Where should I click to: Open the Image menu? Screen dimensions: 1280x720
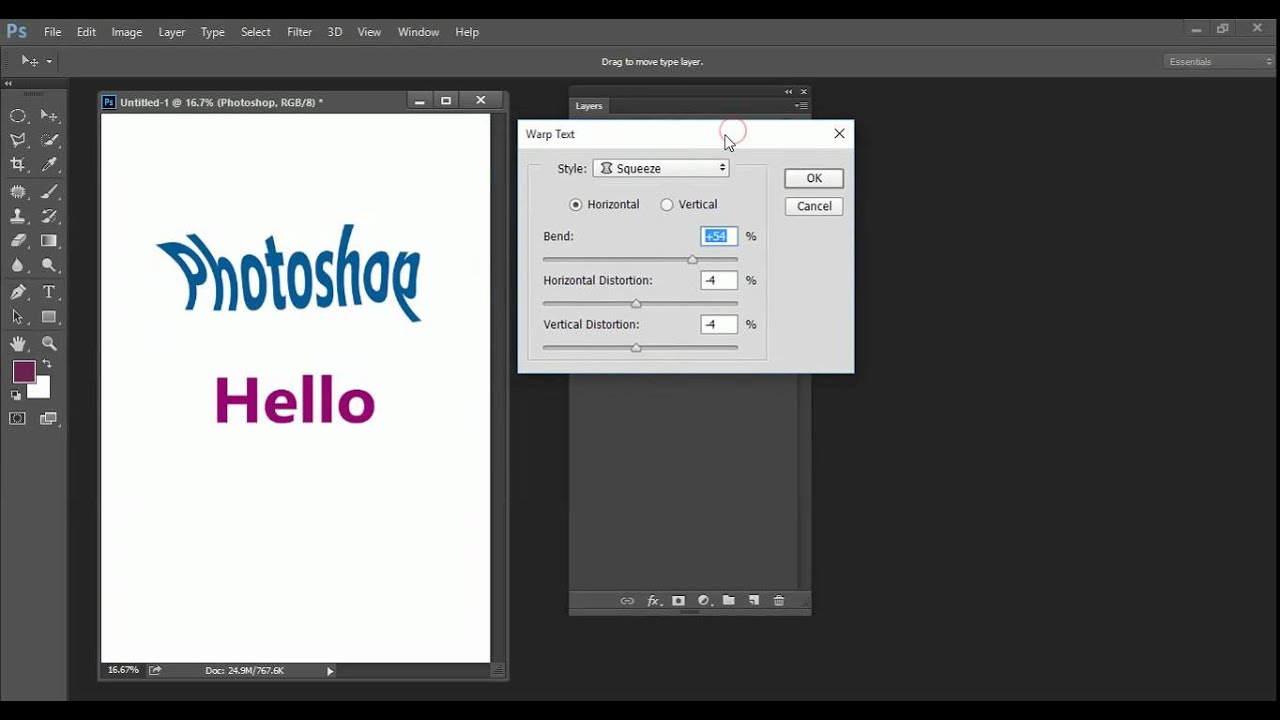126,32
